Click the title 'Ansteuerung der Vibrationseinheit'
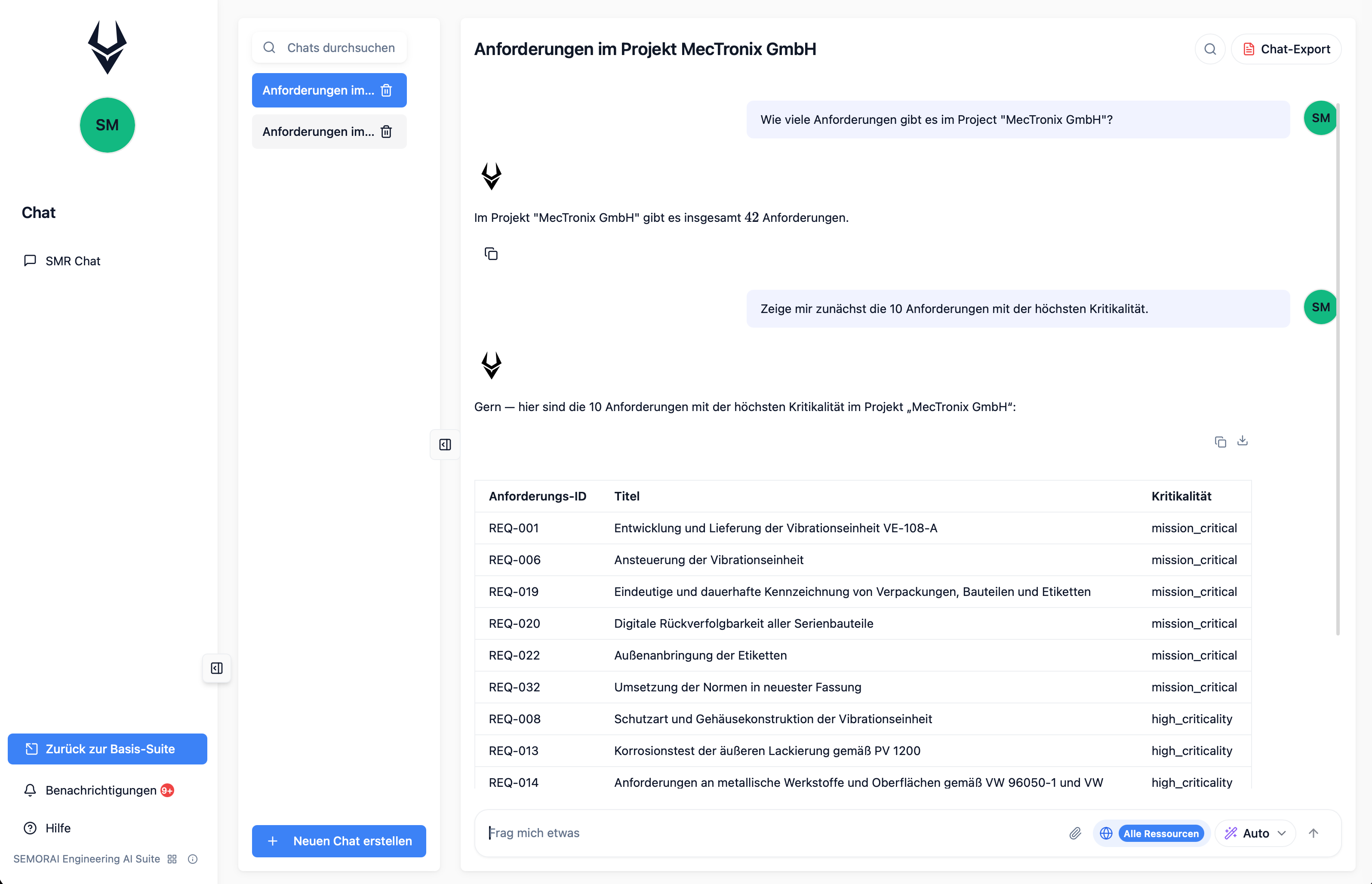This screenshot has height=884, width=1372. pyautogui.click(x=708, y=560)
